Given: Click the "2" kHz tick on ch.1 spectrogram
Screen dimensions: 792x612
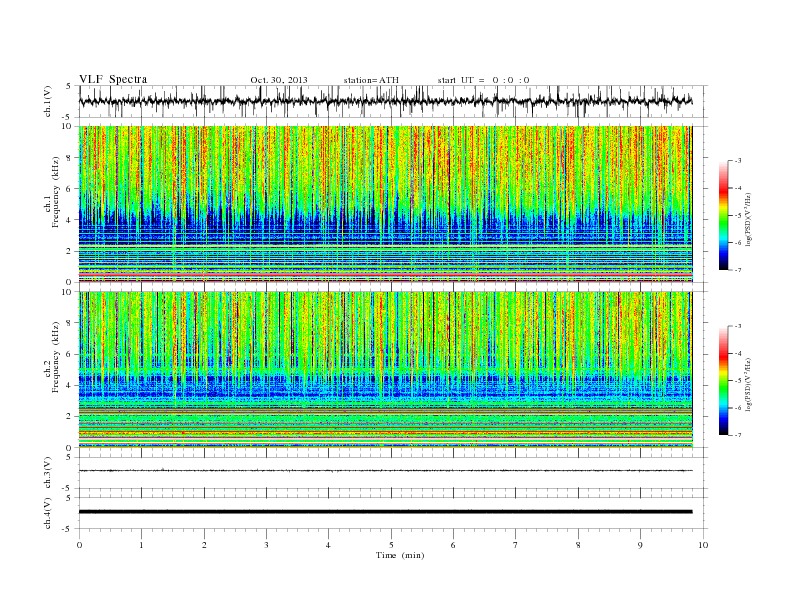Looking at the screenshot, I should pos(69,251).
